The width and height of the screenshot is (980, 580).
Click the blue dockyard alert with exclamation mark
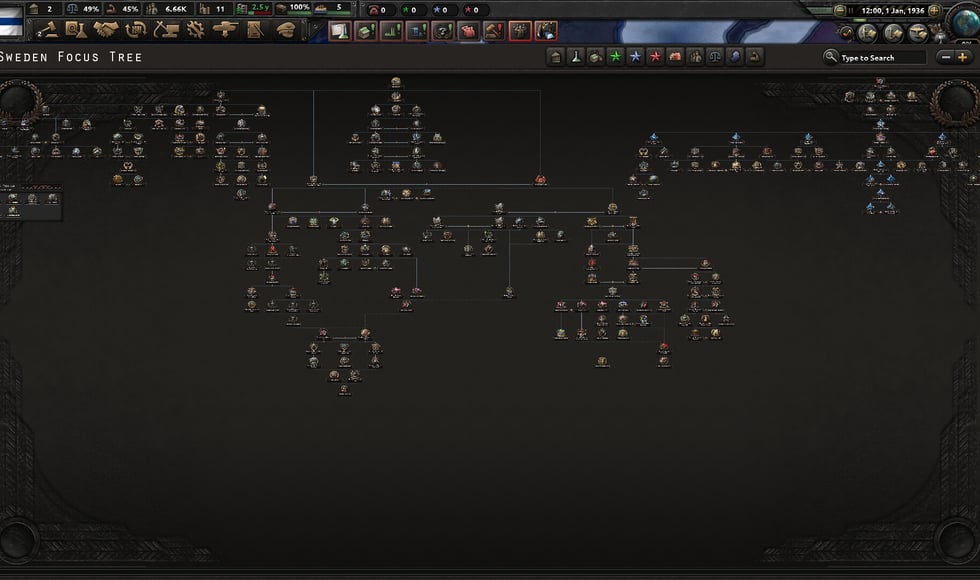click(x=417, y=31)
